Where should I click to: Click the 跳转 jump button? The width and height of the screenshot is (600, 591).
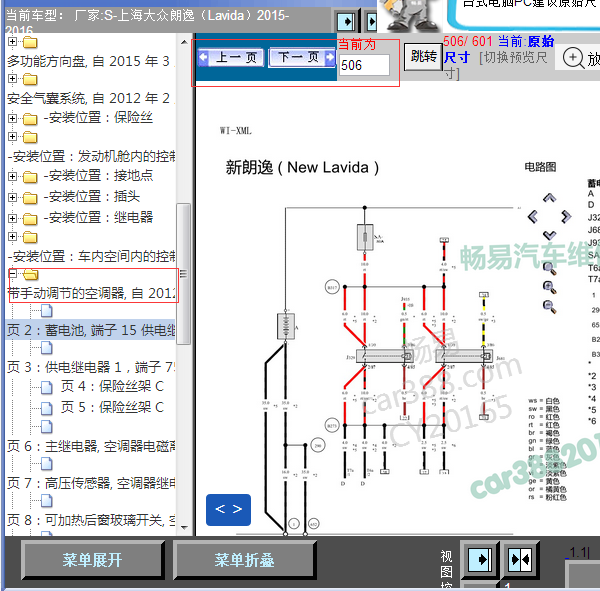click(x=423, y=57)
